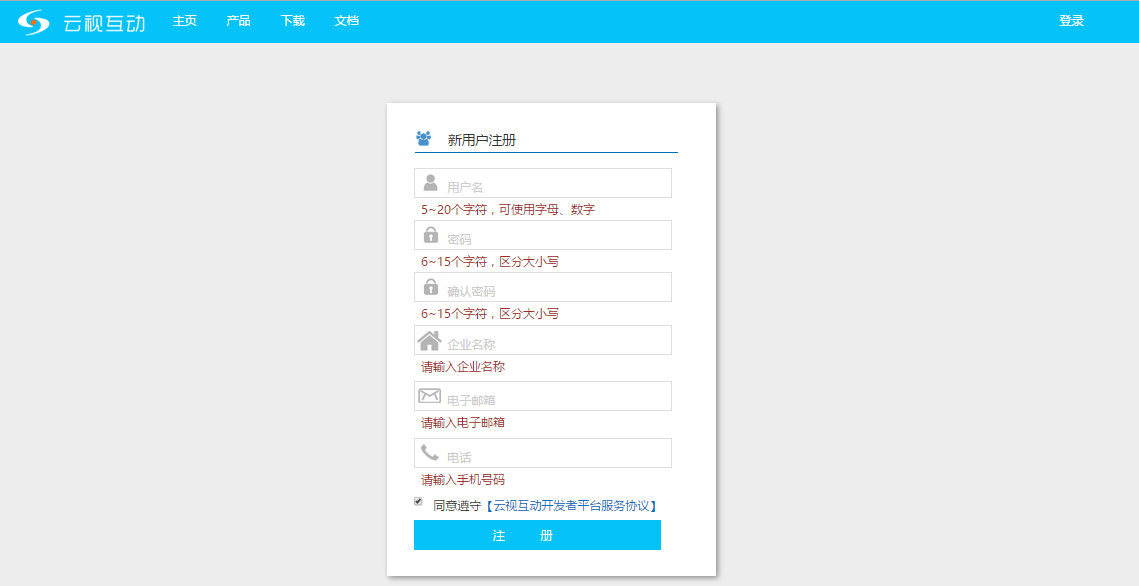Click the envelope icon in 电子邮箱 field
The width and height of the screenshot is (1139, 586).
429,396
